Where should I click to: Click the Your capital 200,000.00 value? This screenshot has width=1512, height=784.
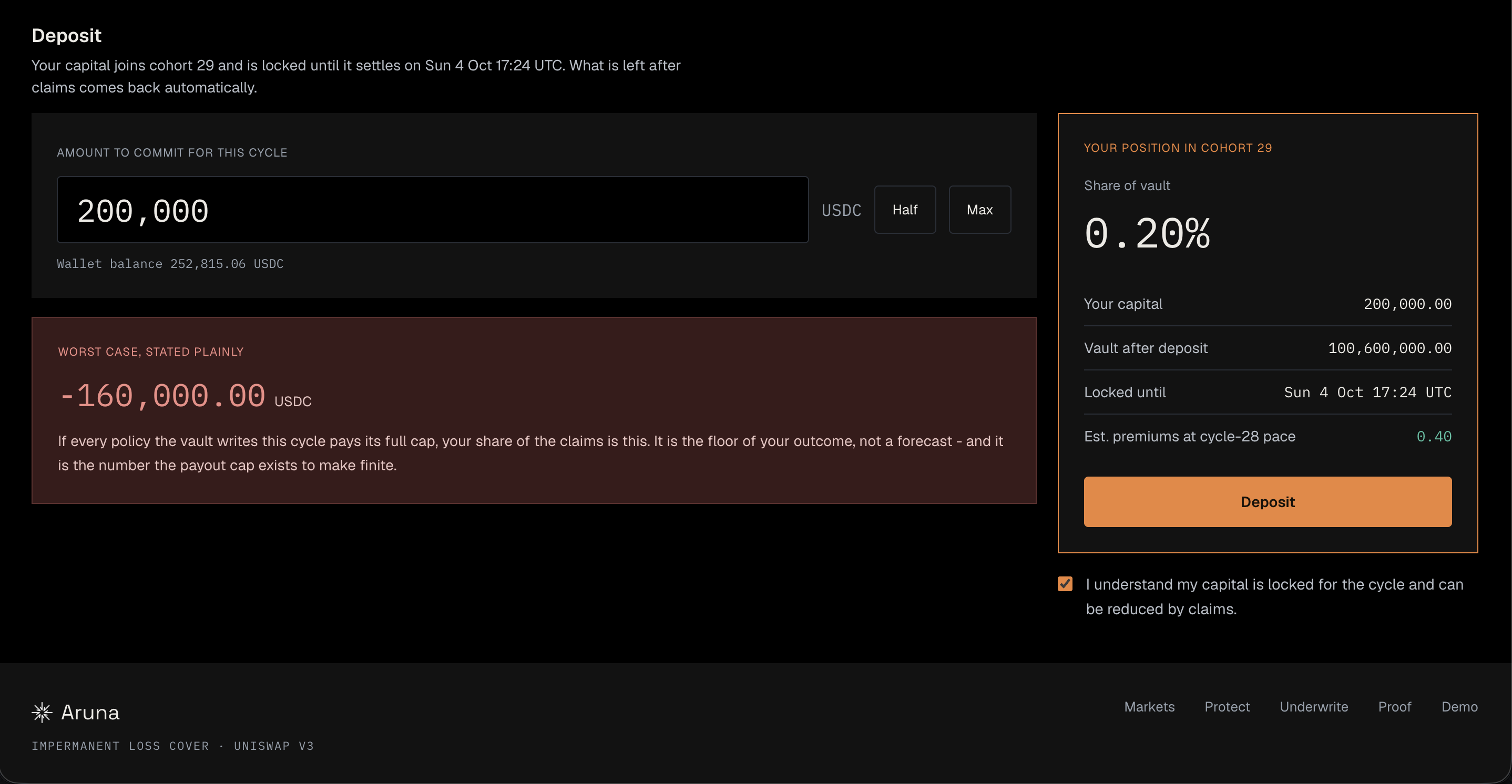1407,304
